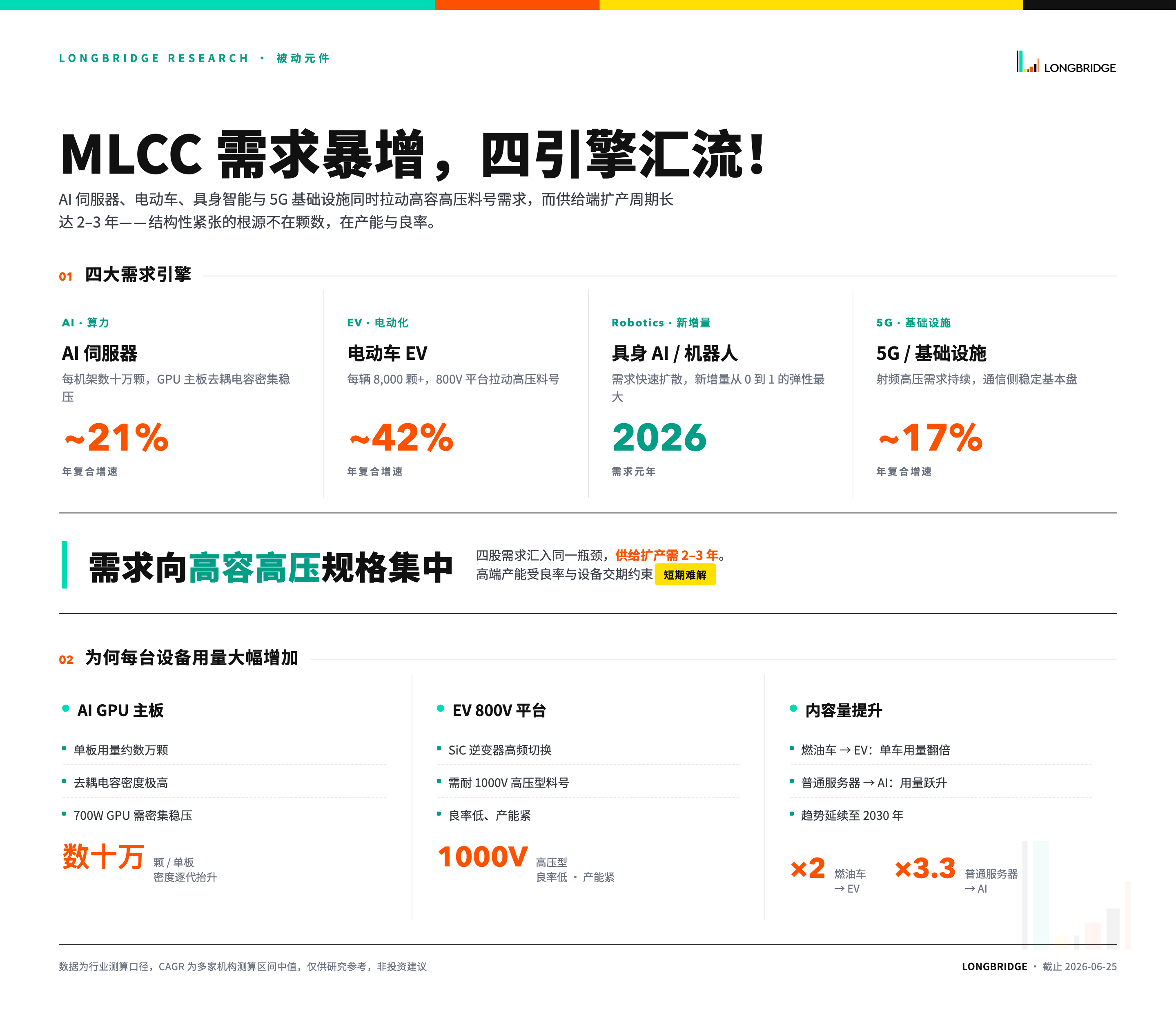The height and width of the screenshot is (1018, 1176).
Task: Click the banner 需求向高容高压规格集中
Action: pos(270,567)
